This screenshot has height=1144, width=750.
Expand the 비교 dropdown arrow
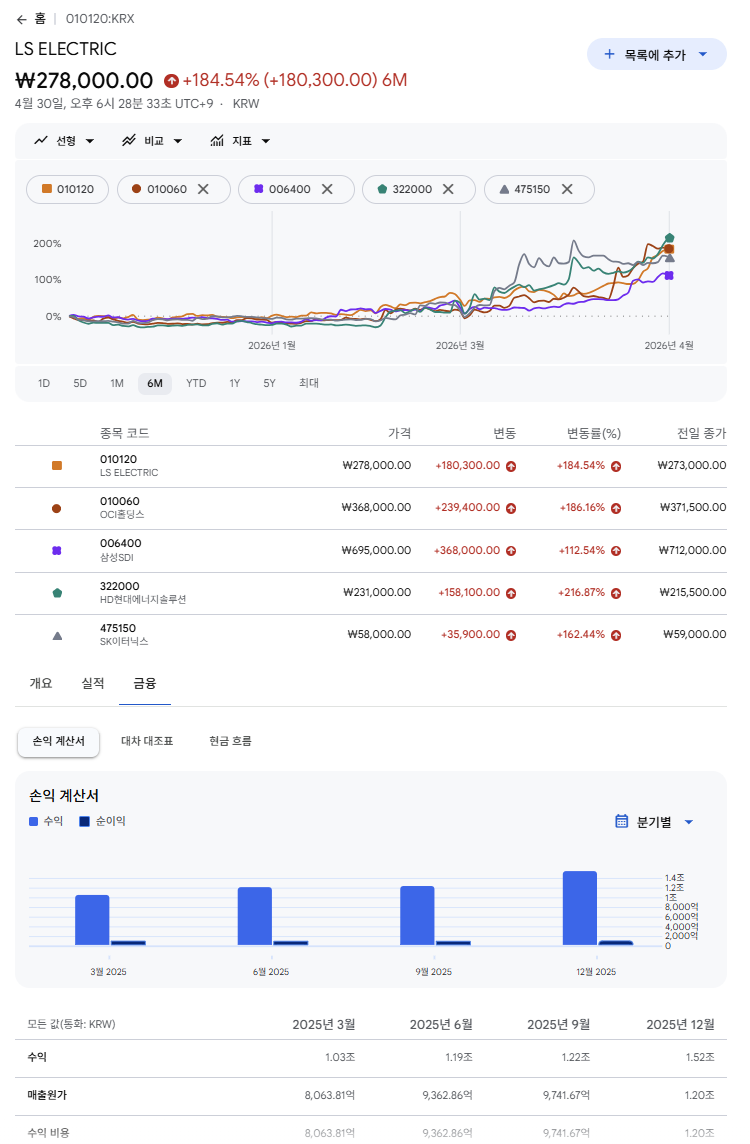(x=177, y=141)
